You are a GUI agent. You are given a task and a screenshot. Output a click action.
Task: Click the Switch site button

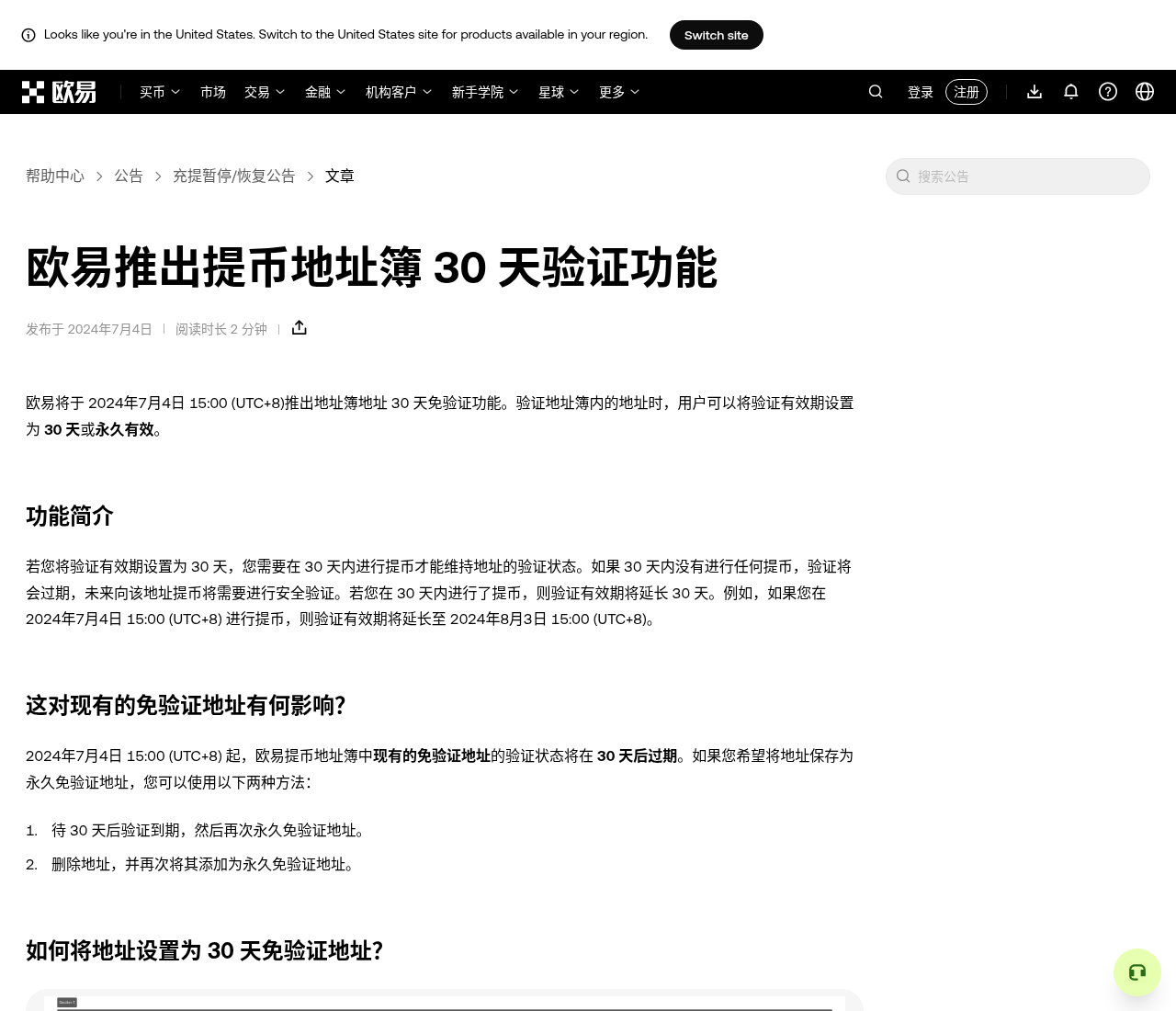[x=717, y=35]
